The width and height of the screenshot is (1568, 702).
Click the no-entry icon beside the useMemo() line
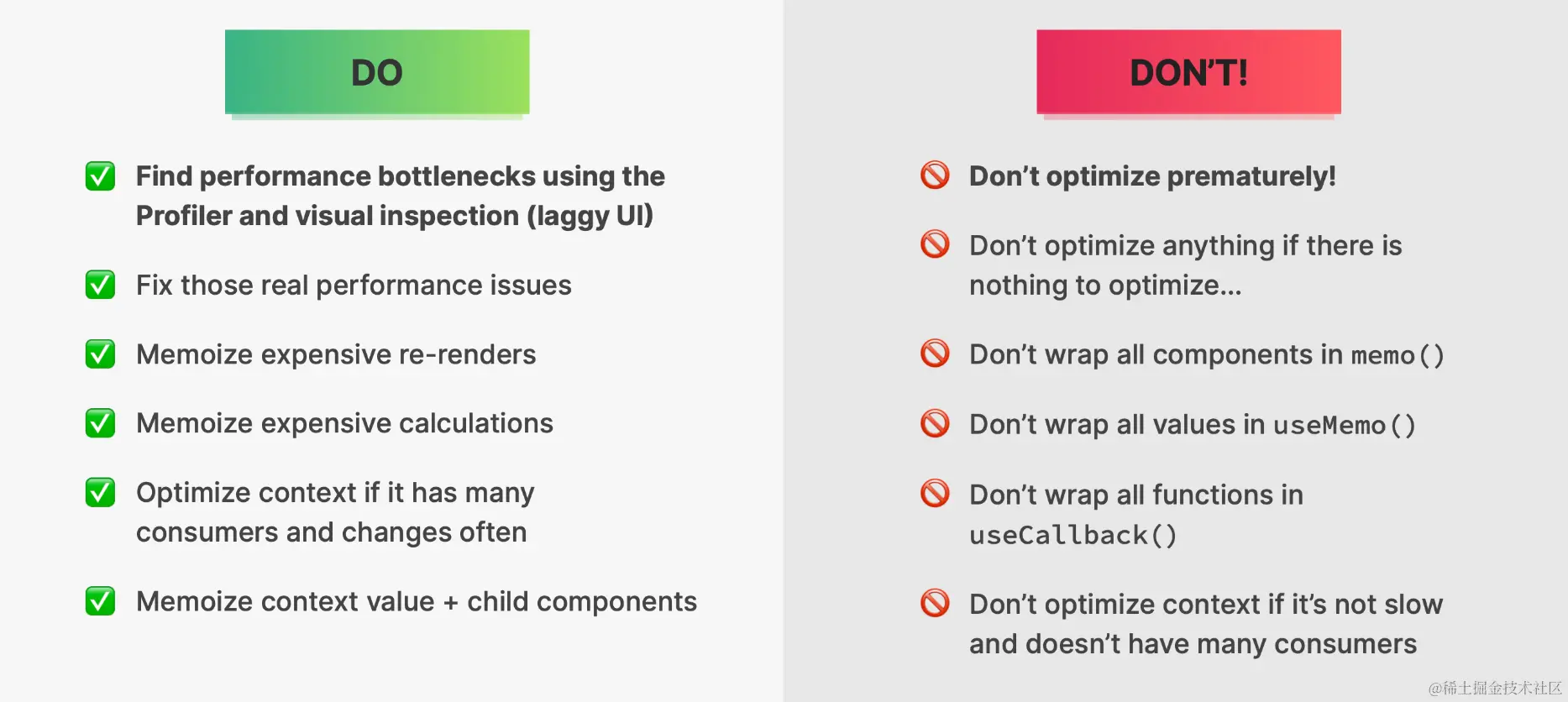point(935,423)
